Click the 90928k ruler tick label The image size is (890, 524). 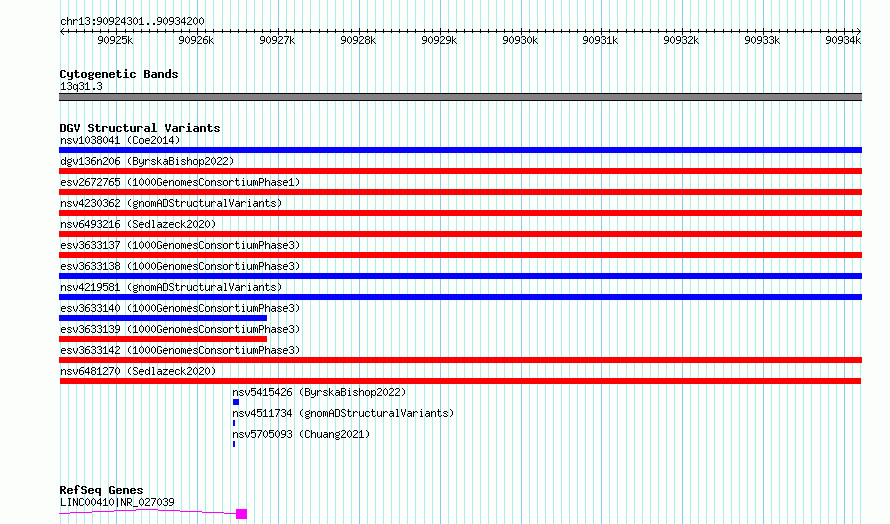358,40
